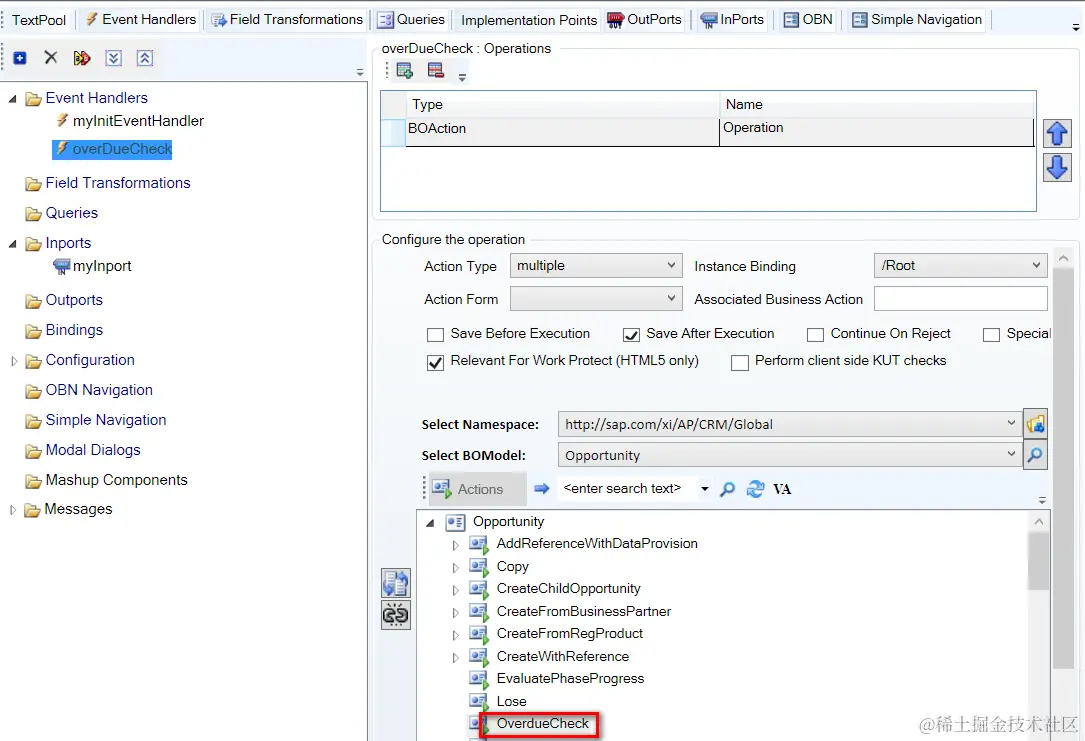
Task: Select OverdueCheck action in the tree
Action: click(542, 724)
